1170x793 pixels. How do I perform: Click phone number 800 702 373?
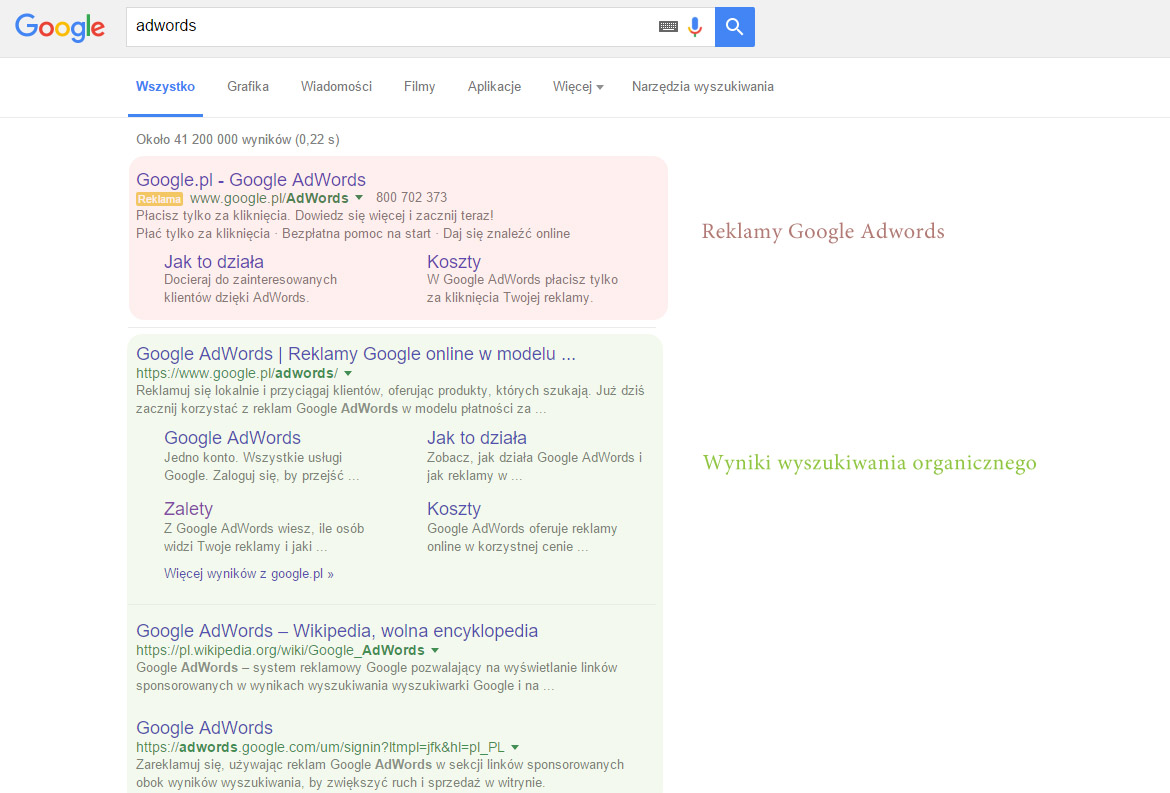[x=411, y=198]
